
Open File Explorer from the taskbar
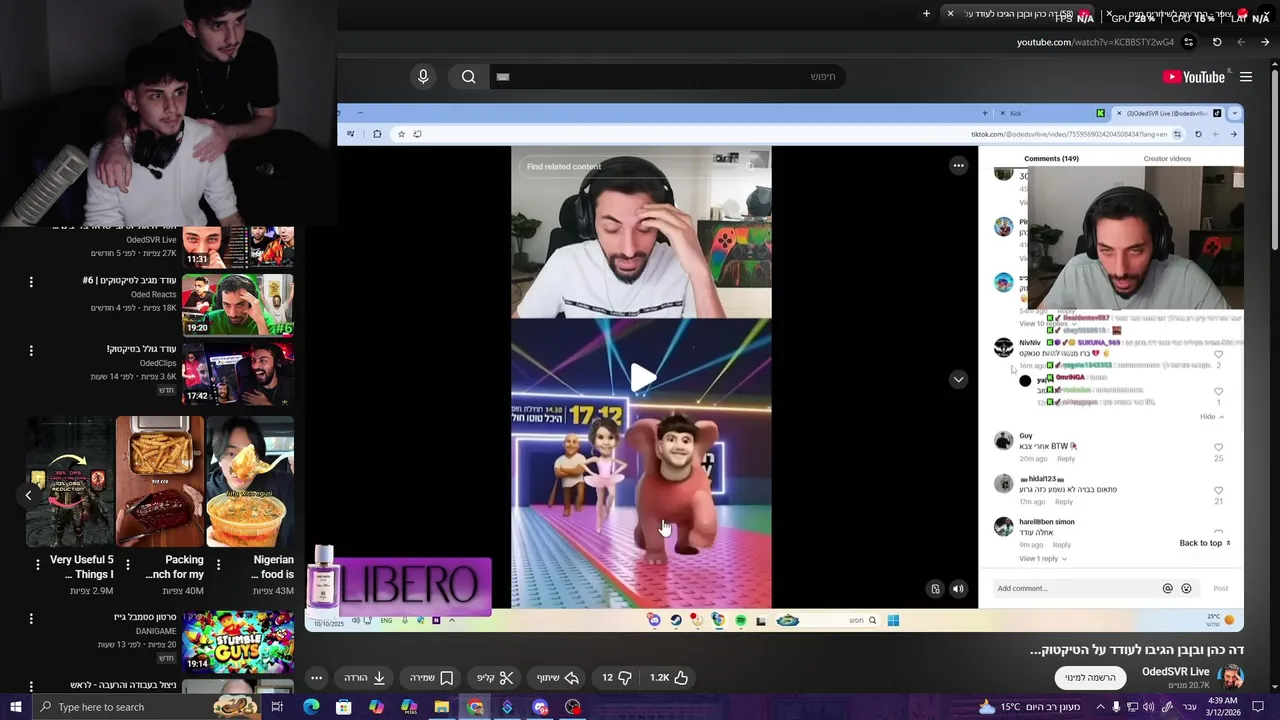click(x=441, y=707)
